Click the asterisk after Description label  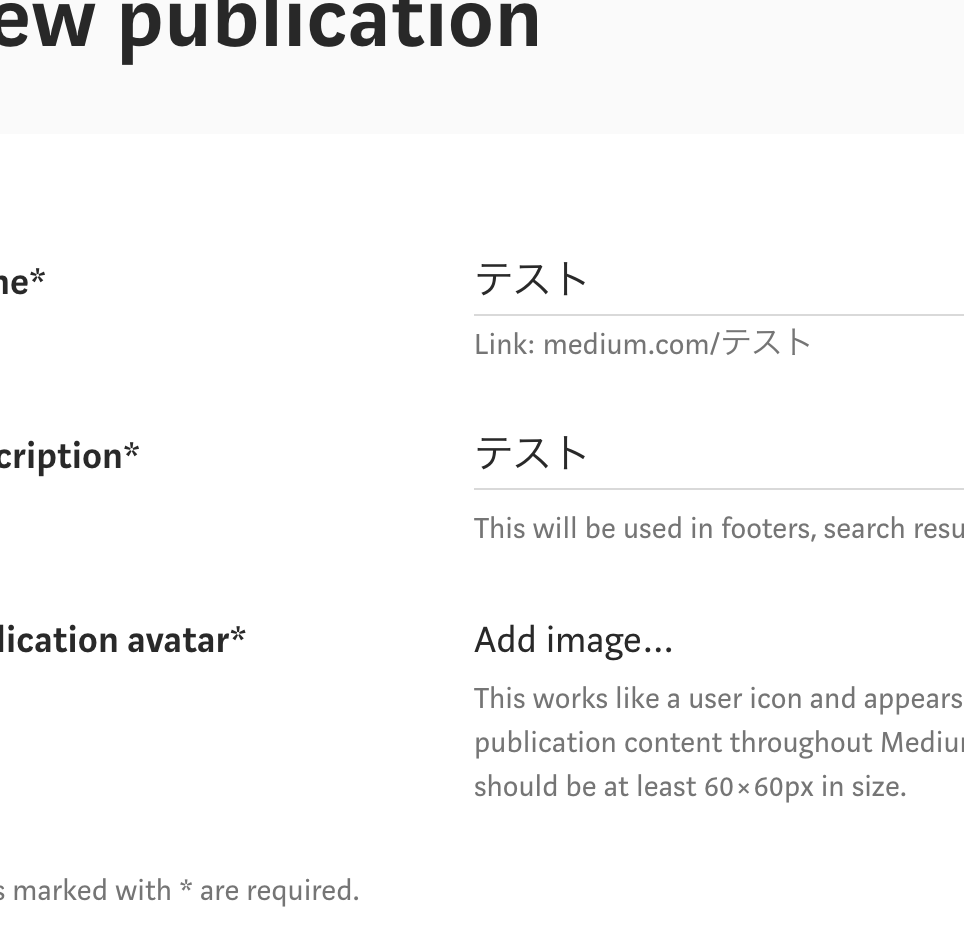(x=132, y=449)
